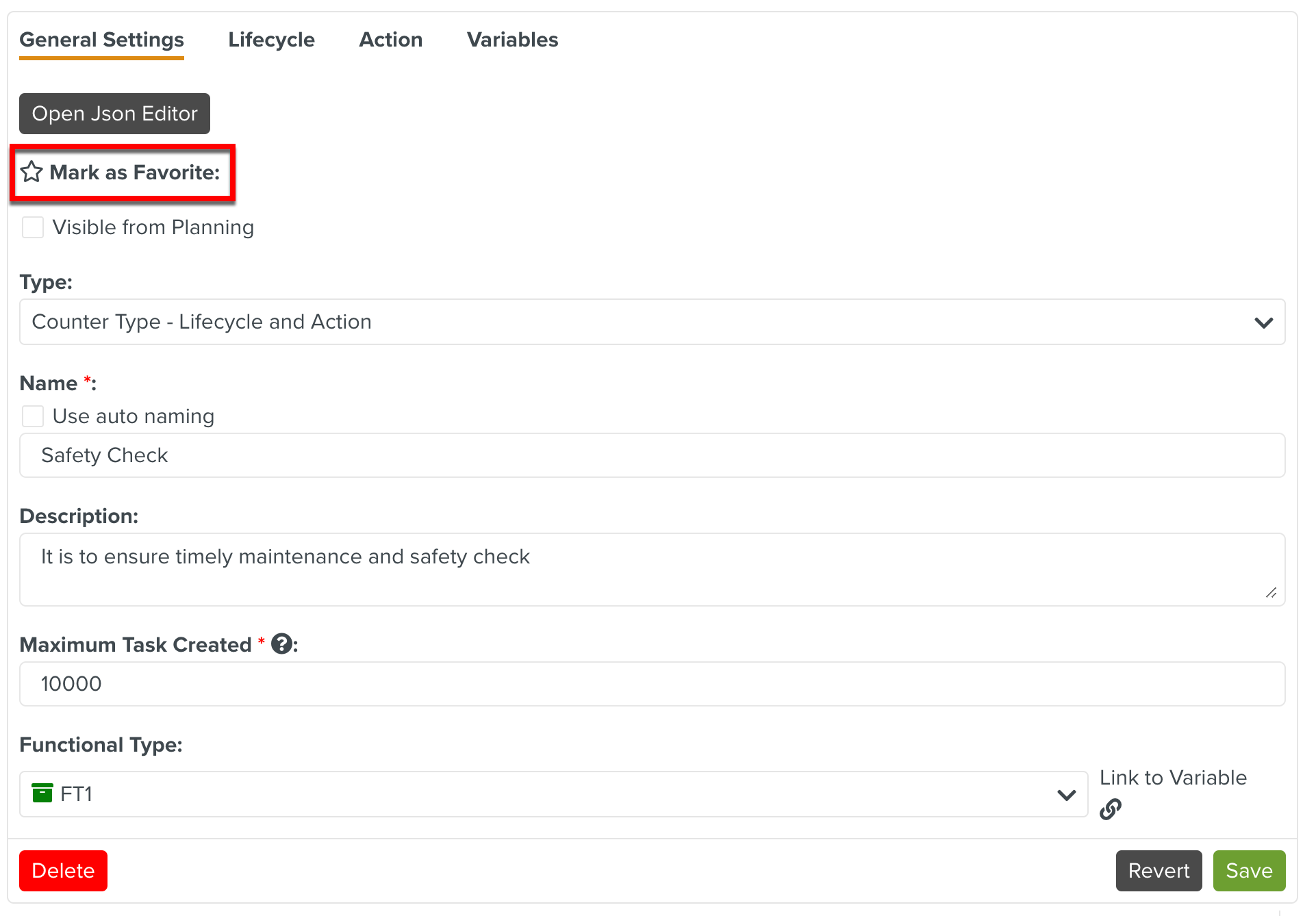Click the green FT1 archive box icon
Viewport: 1316px width, 916px height.
(42, 793)
